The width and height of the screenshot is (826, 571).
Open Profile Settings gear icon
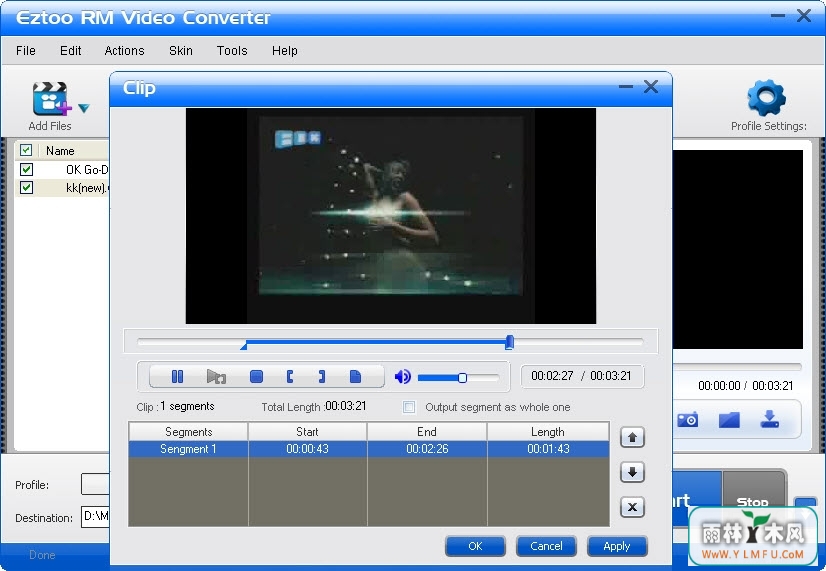click(x=766, y=98)
